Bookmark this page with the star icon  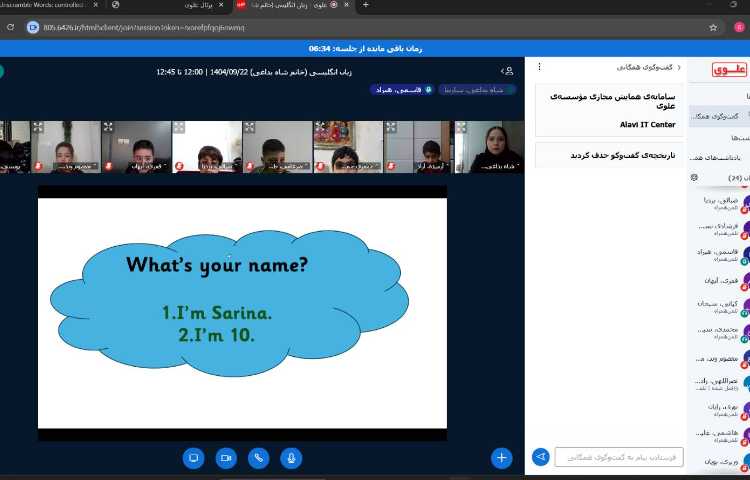(714, 27)
